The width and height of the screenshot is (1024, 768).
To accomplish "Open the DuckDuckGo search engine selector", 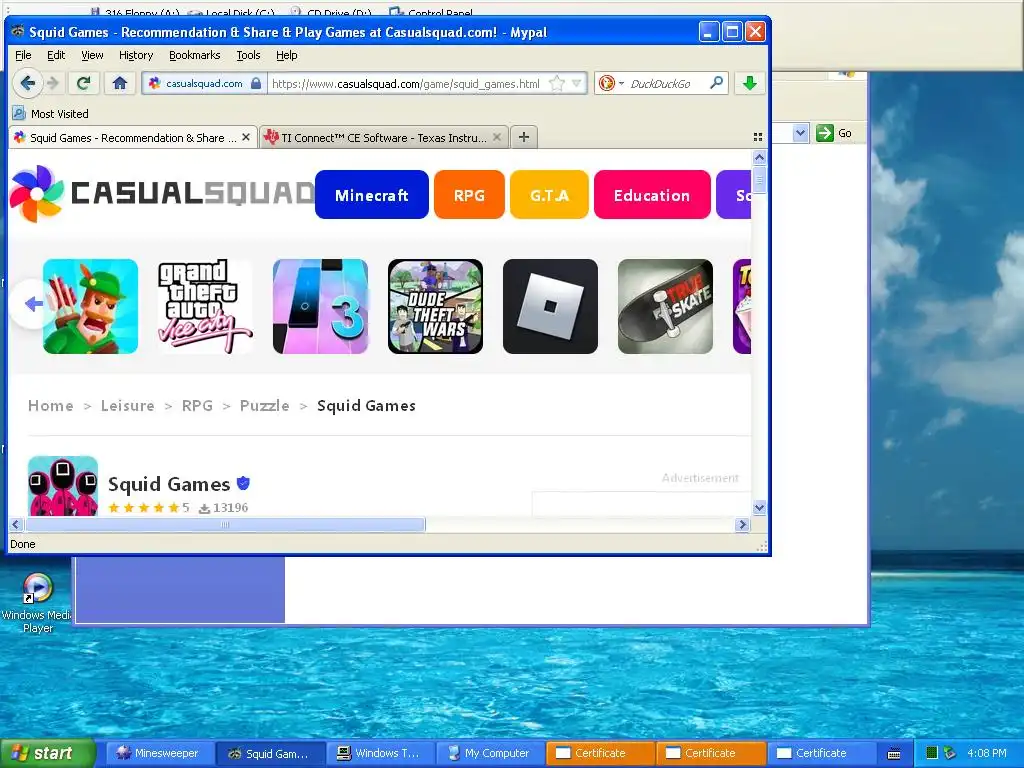I will 611,83.
